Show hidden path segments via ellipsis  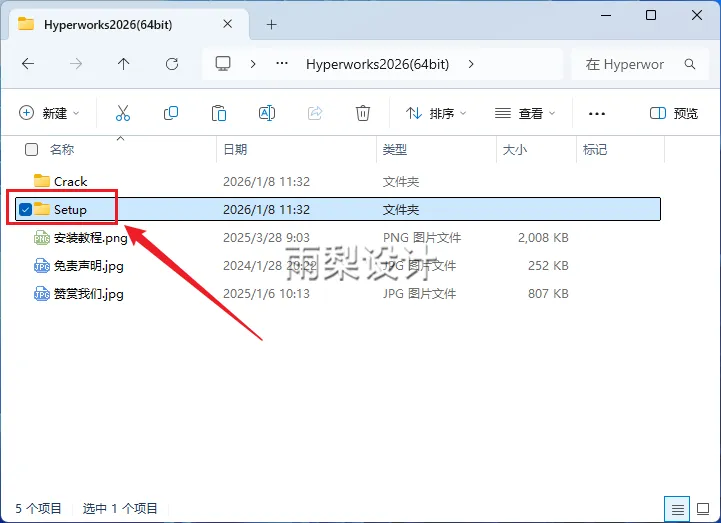coord(282,63)
